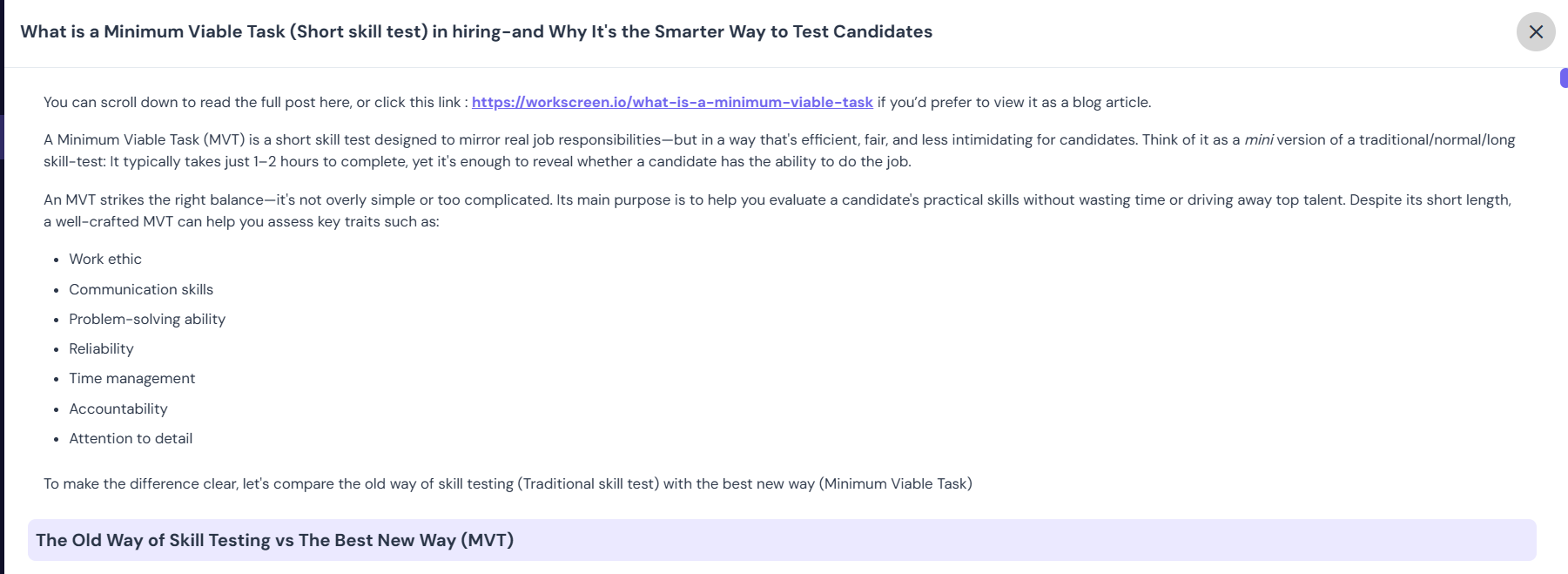Select the "Time management" bullet item
This screenshot has width=1568, height=574.
pos(132,379)
